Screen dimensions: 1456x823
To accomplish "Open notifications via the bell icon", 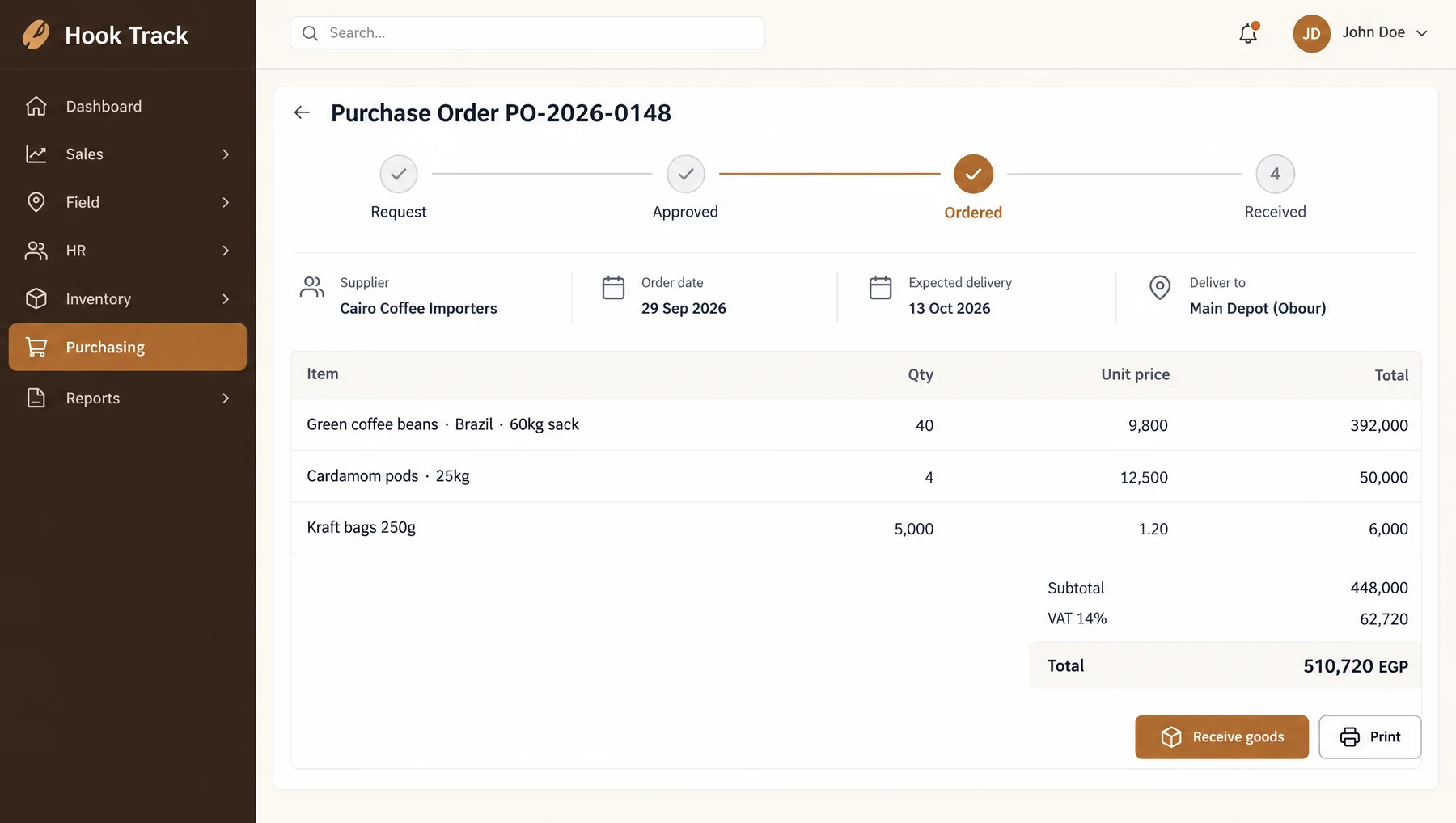I will pyautogui.click(x=1248, y=33).
